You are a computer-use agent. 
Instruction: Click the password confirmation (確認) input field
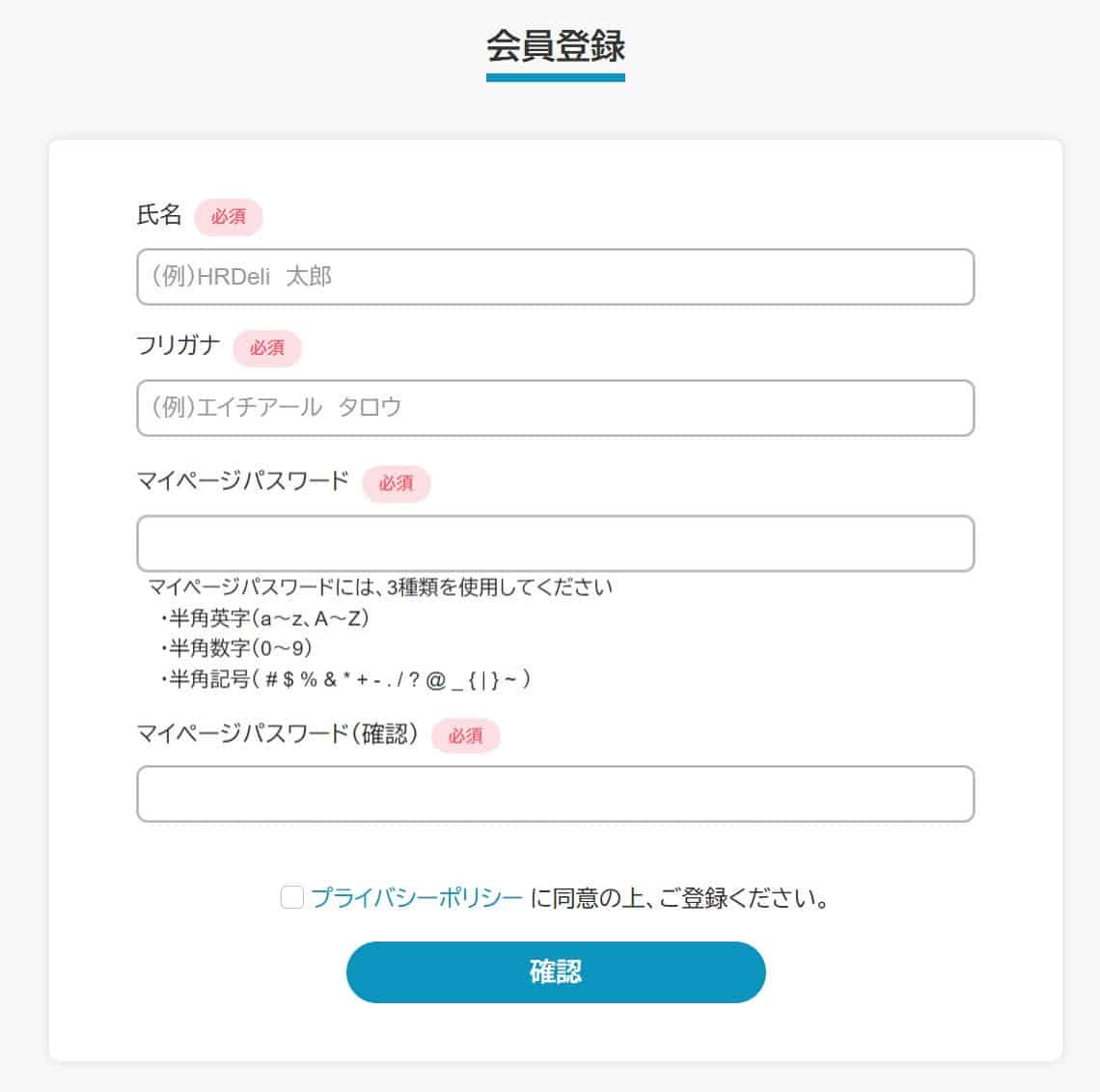[555, 794]
